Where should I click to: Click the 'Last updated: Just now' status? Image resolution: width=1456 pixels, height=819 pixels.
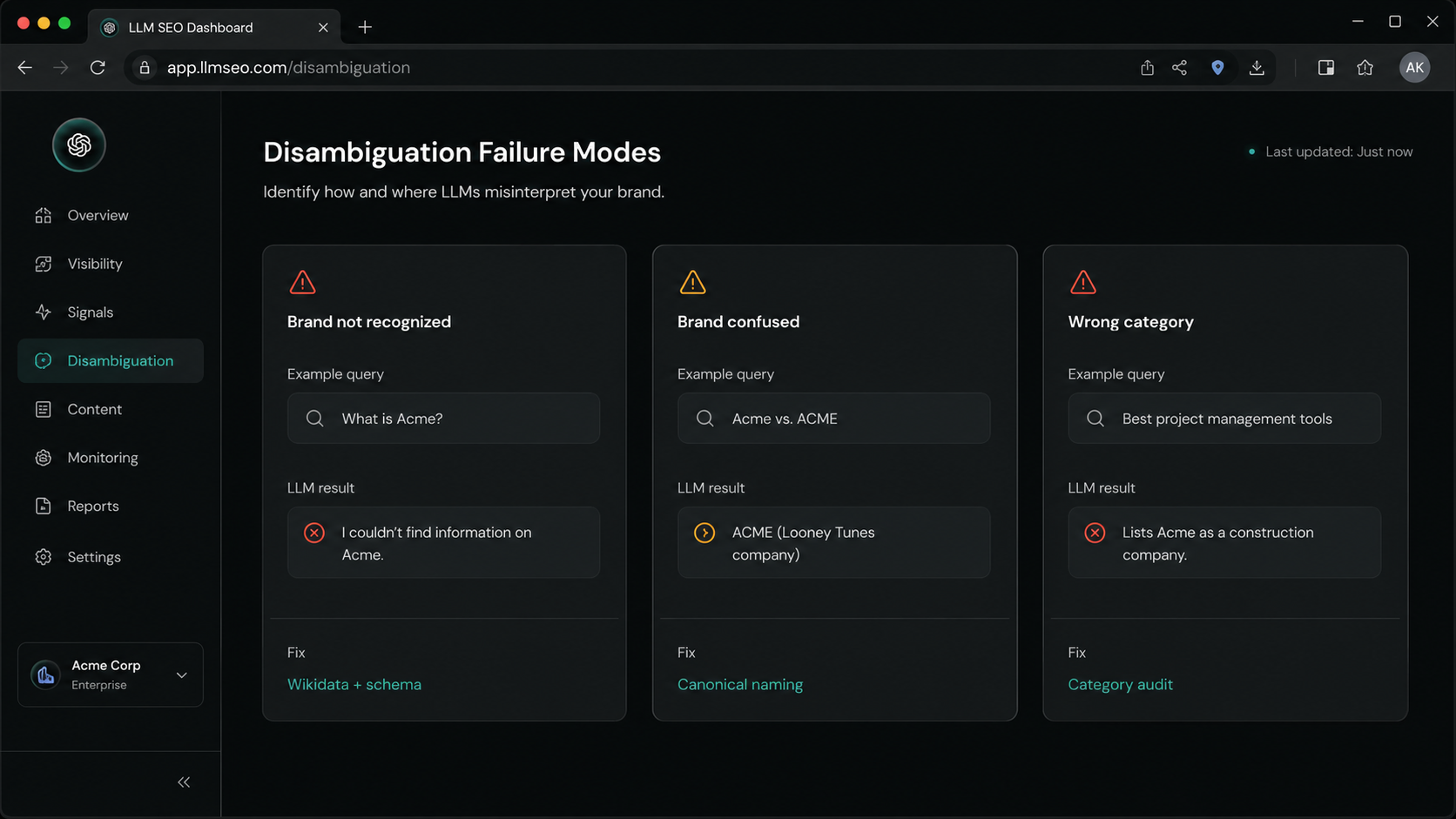coord(1330,151)
